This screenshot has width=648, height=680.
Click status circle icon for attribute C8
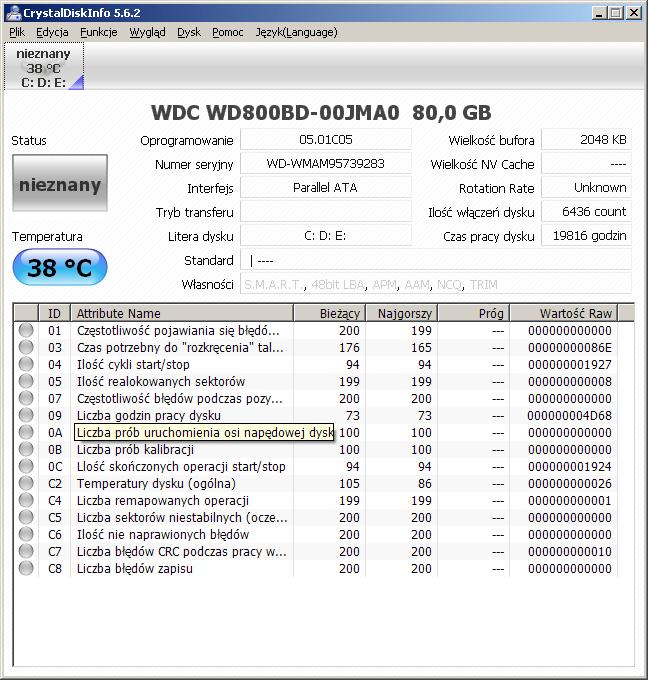26,568
